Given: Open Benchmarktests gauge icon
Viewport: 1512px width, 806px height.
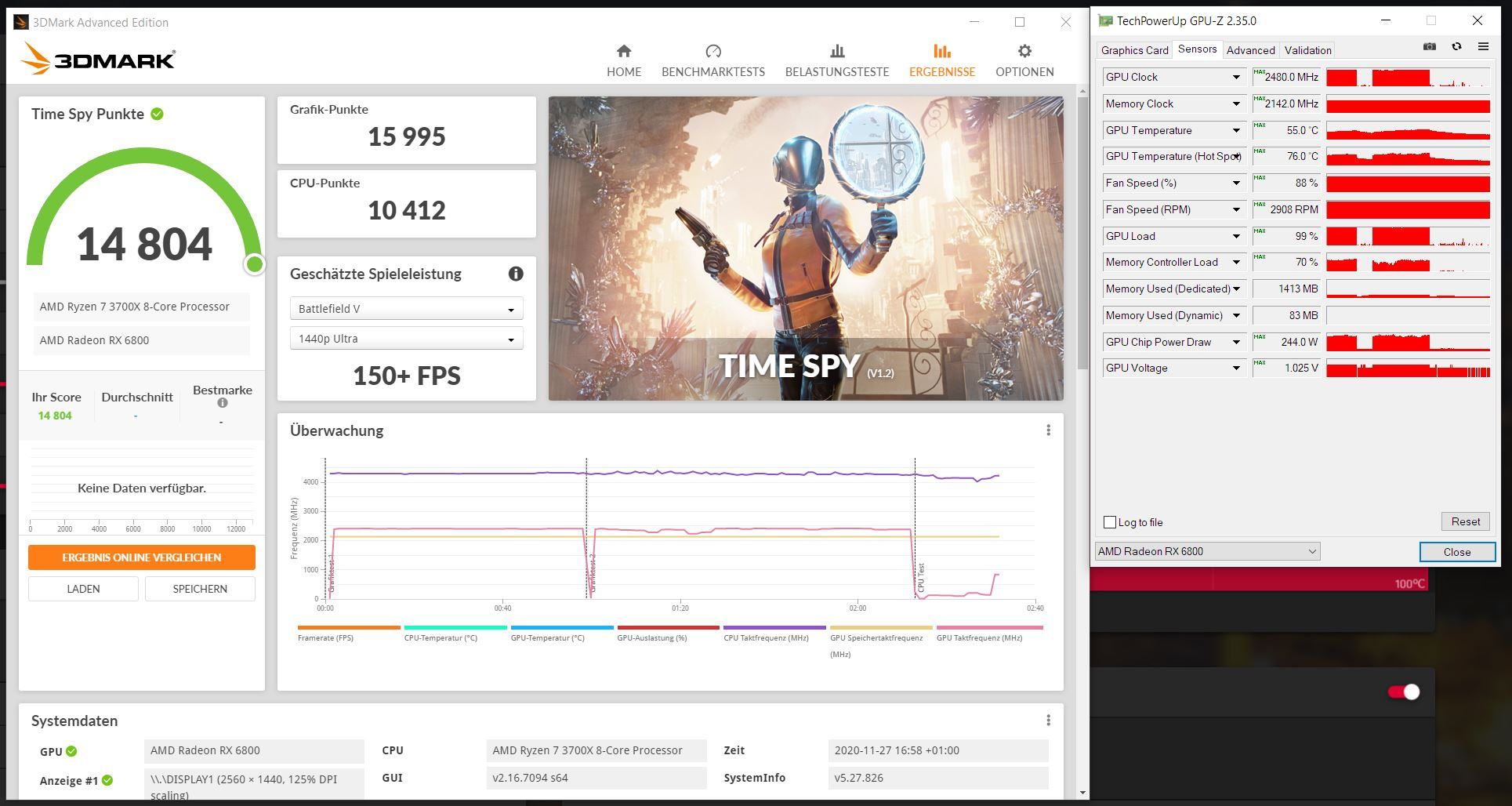Looking at the screenshot, I should coord(713,51).
